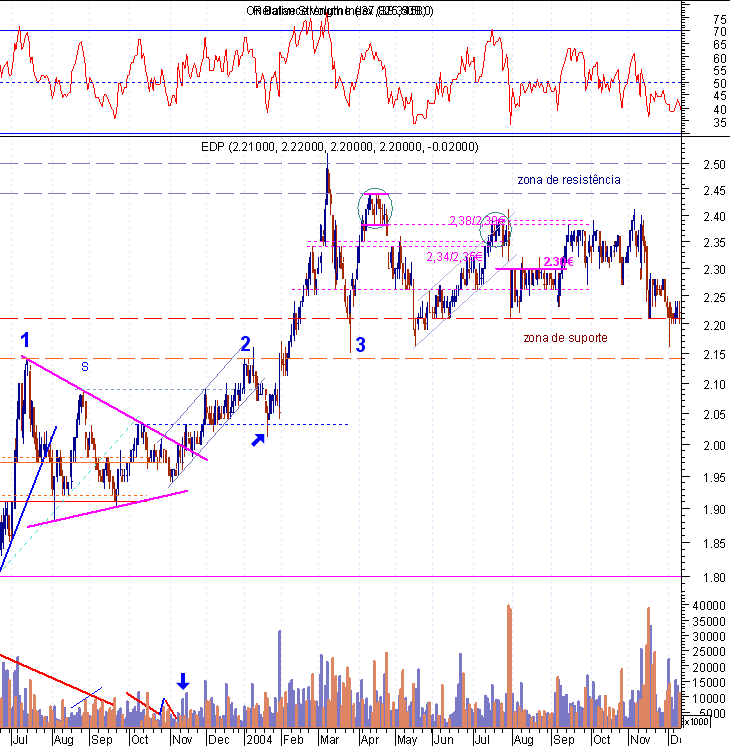730x746 pixels.
Task: Click the blue wave label '2'
Action: tap(246, 344)
